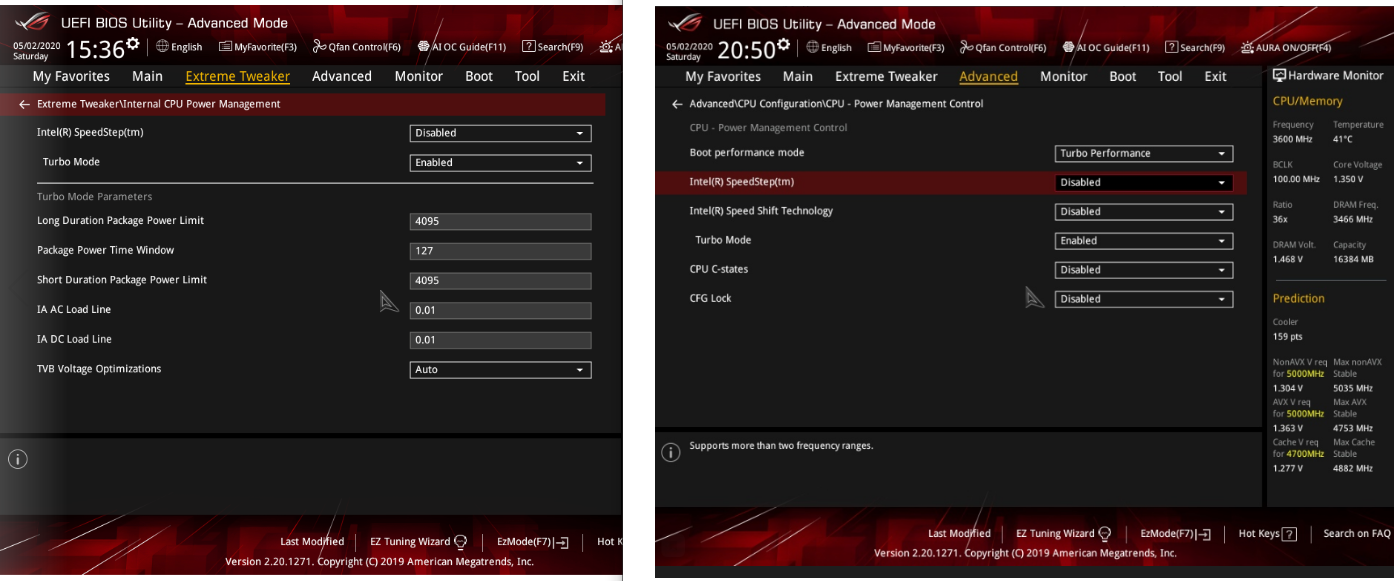The width and height of the screenshot is (1396, 581).
Task: Select Advanced tab in 15:36 window
Action: coord(342,76)
